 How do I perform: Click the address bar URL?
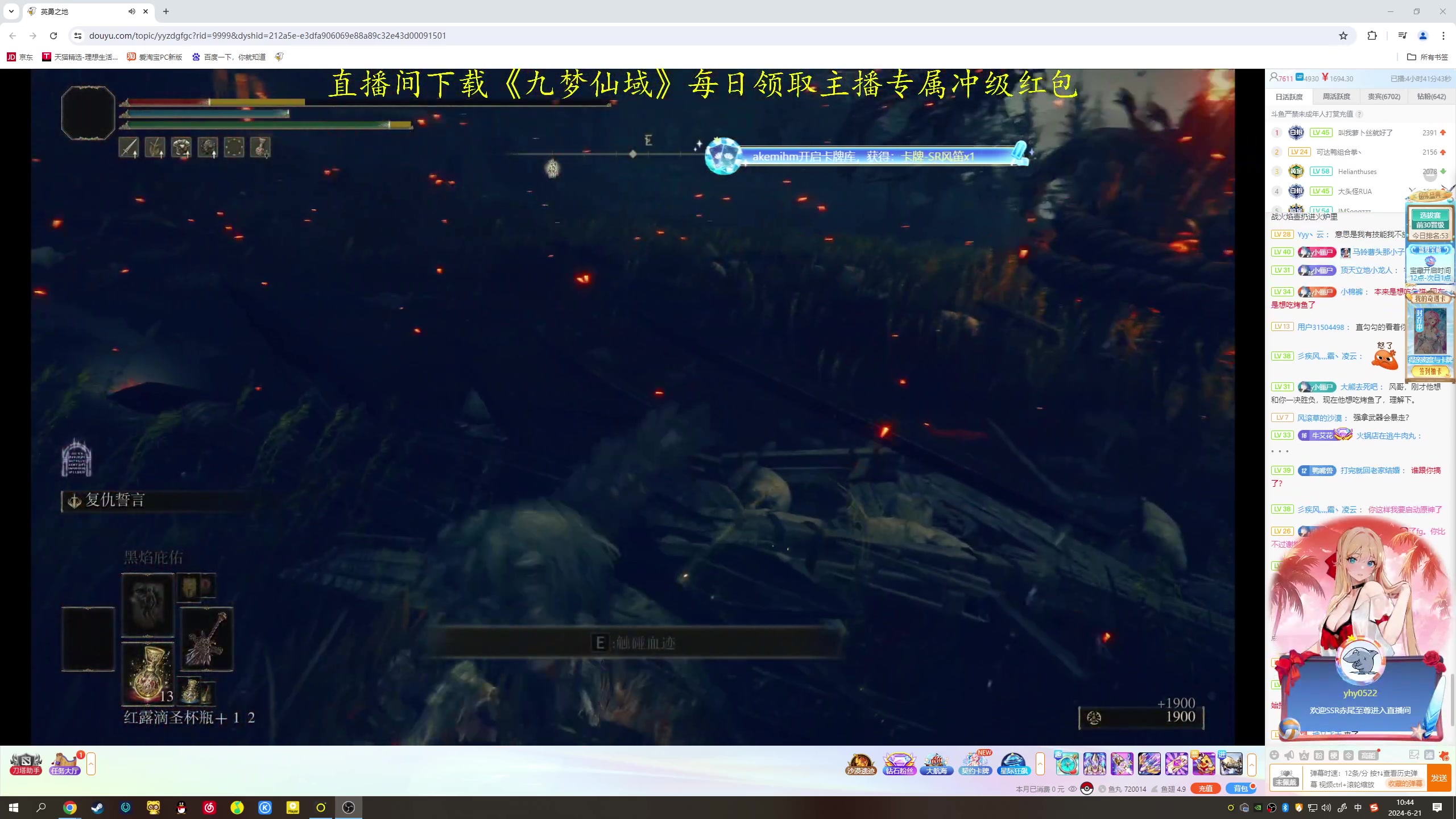pos(267,36)
